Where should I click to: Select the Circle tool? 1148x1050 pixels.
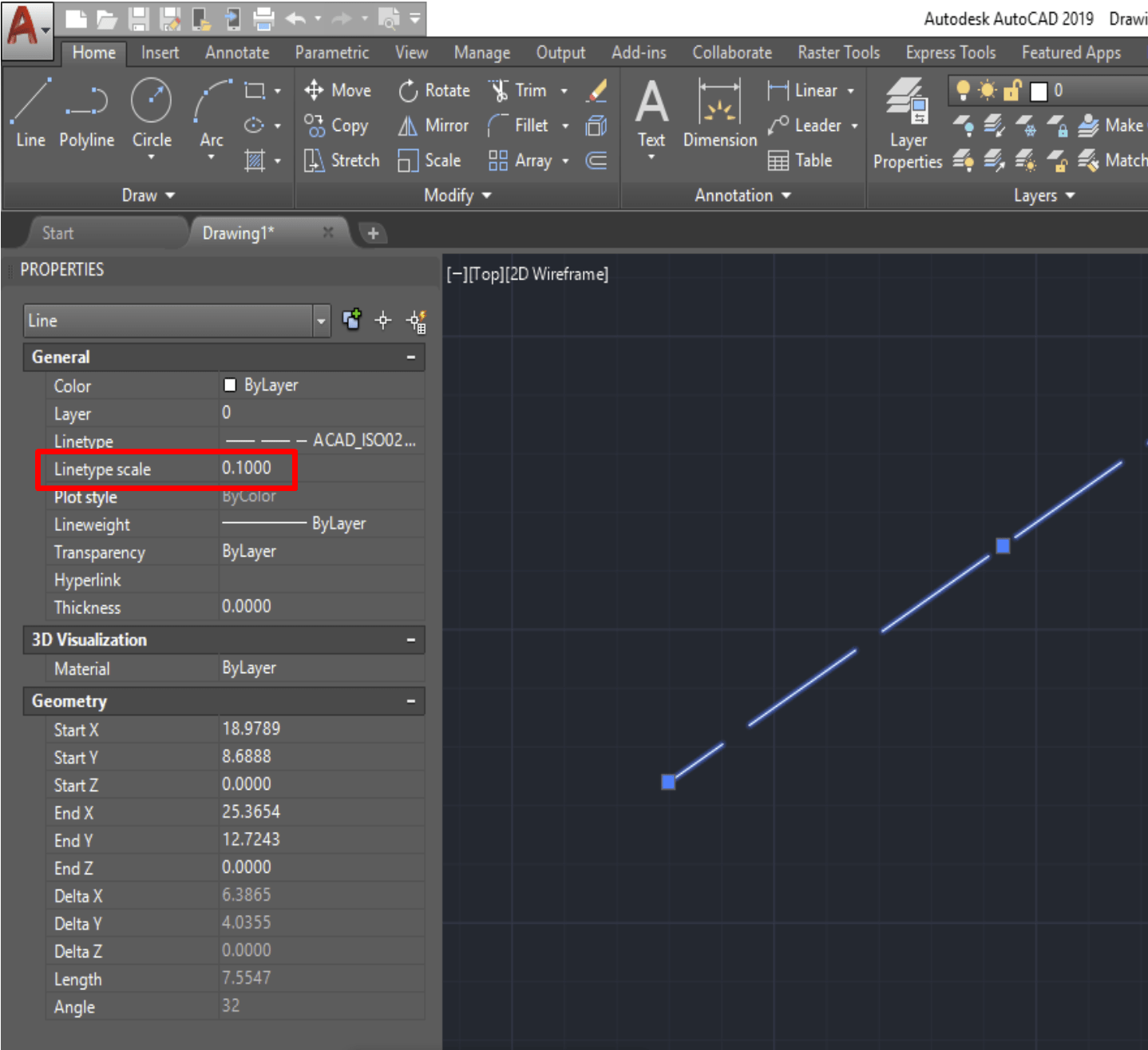(152, 116)
